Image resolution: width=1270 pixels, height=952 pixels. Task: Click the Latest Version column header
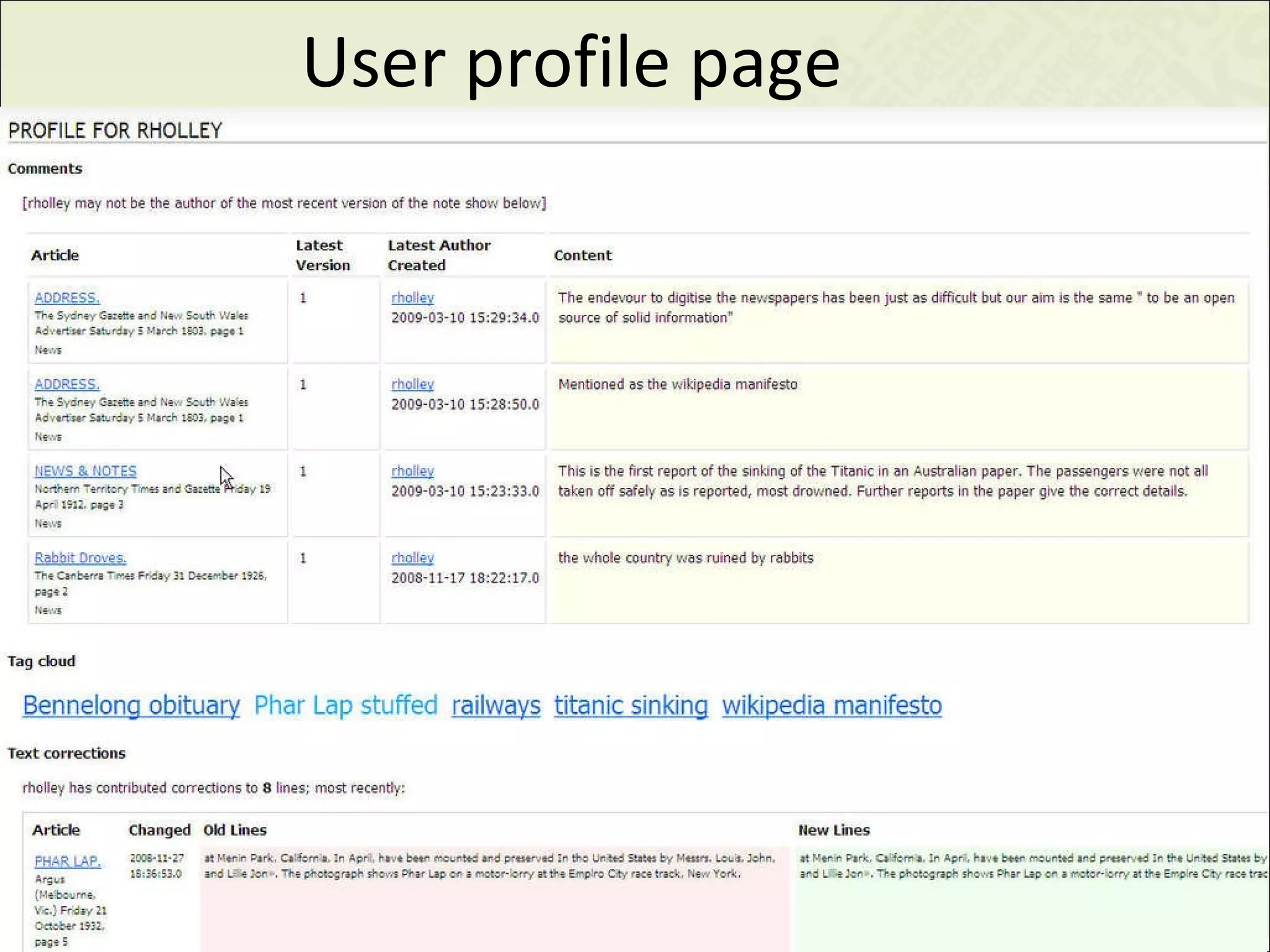[x=323, y=255]
